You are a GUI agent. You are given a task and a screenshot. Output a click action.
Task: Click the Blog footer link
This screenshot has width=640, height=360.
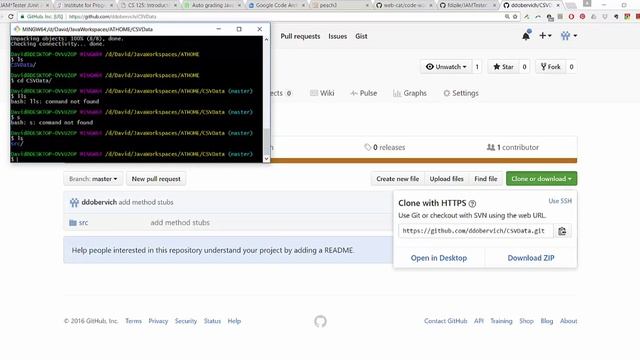coord(547,321)
